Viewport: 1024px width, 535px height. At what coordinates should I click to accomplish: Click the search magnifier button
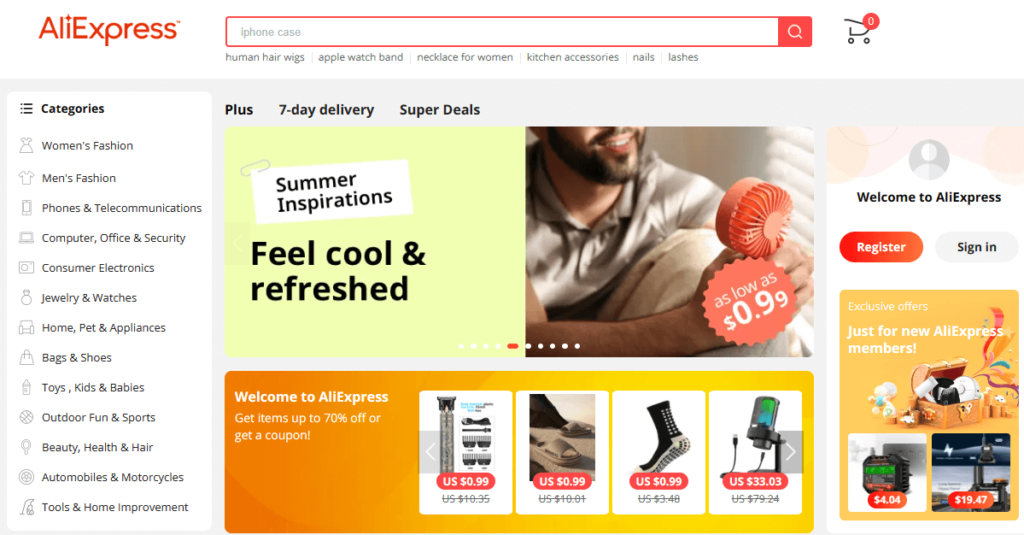point(795,31)
